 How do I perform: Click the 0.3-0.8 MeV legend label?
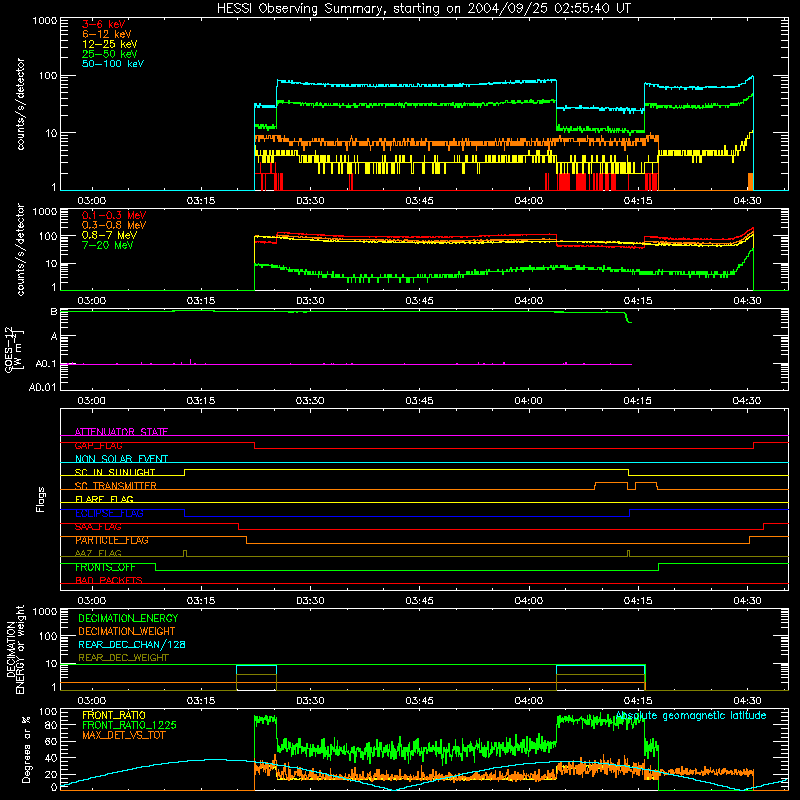[114, 225]
